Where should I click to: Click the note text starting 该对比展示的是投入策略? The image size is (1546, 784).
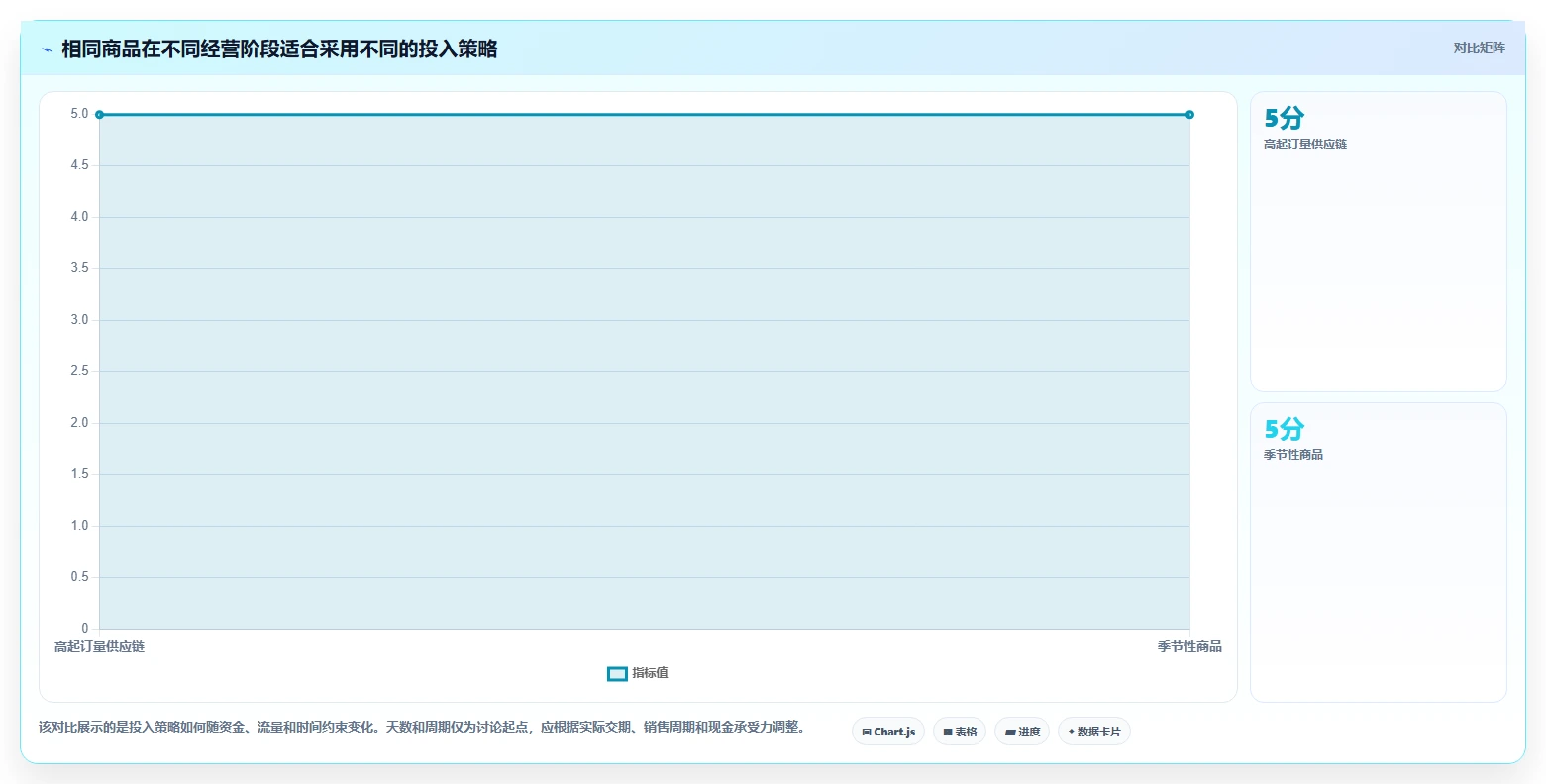point(422,728)
